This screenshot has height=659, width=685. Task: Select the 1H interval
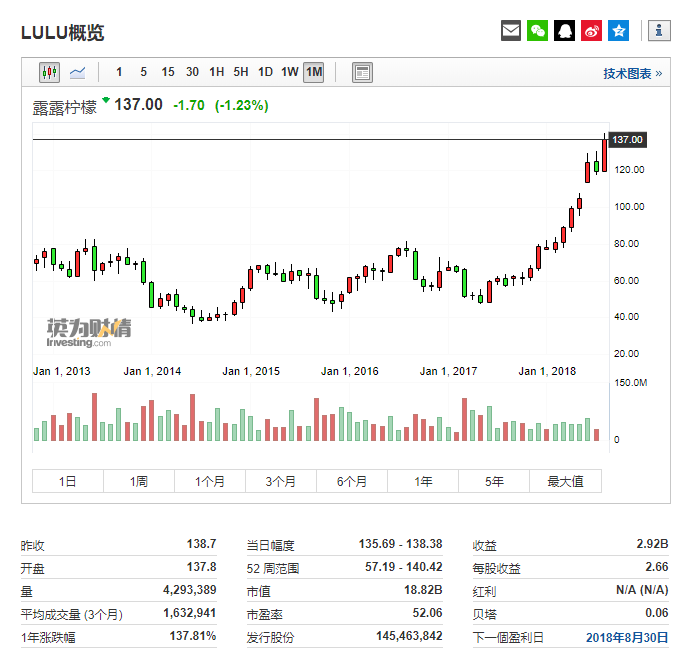pos(216,72)
